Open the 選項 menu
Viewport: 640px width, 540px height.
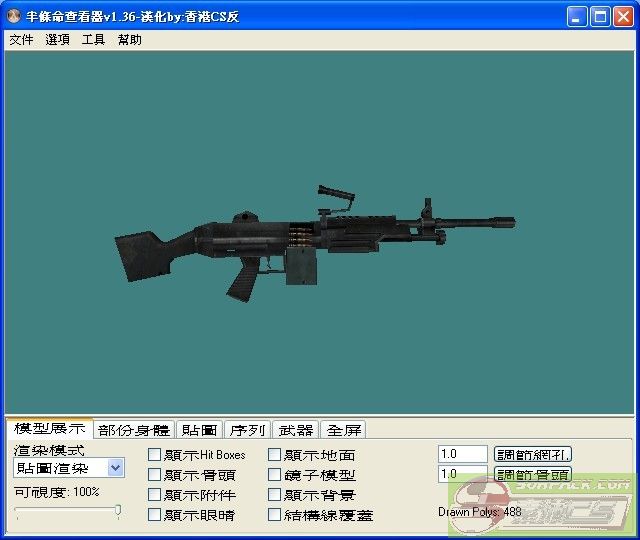pos(57,40)
